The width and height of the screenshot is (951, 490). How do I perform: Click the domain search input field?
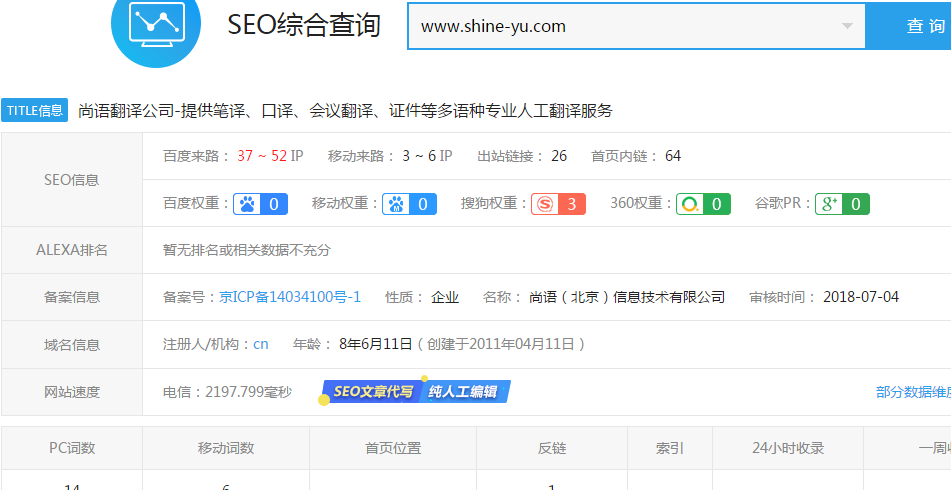(x=620, y=26)
